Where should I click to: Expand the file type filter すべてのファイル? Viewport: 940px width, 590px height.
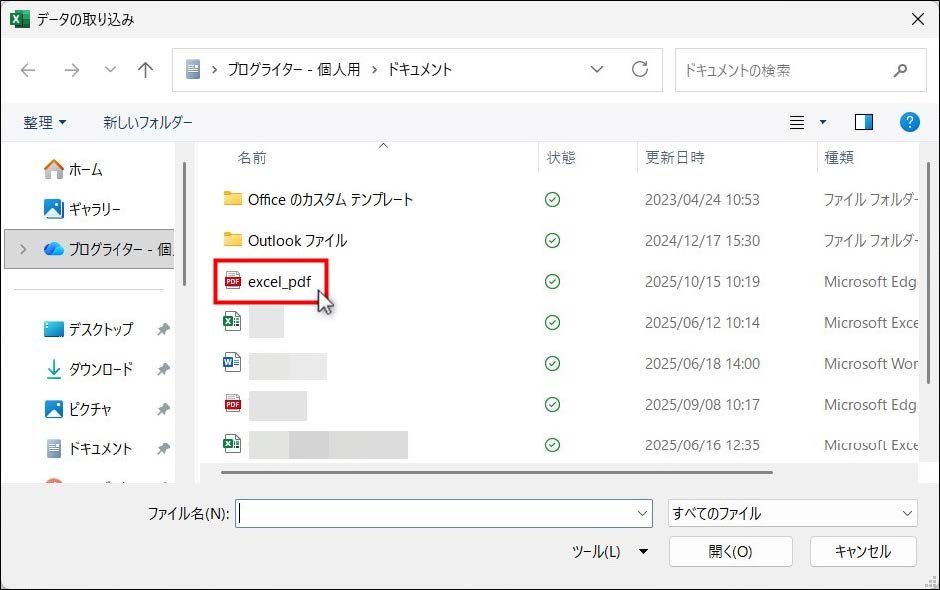792,513
